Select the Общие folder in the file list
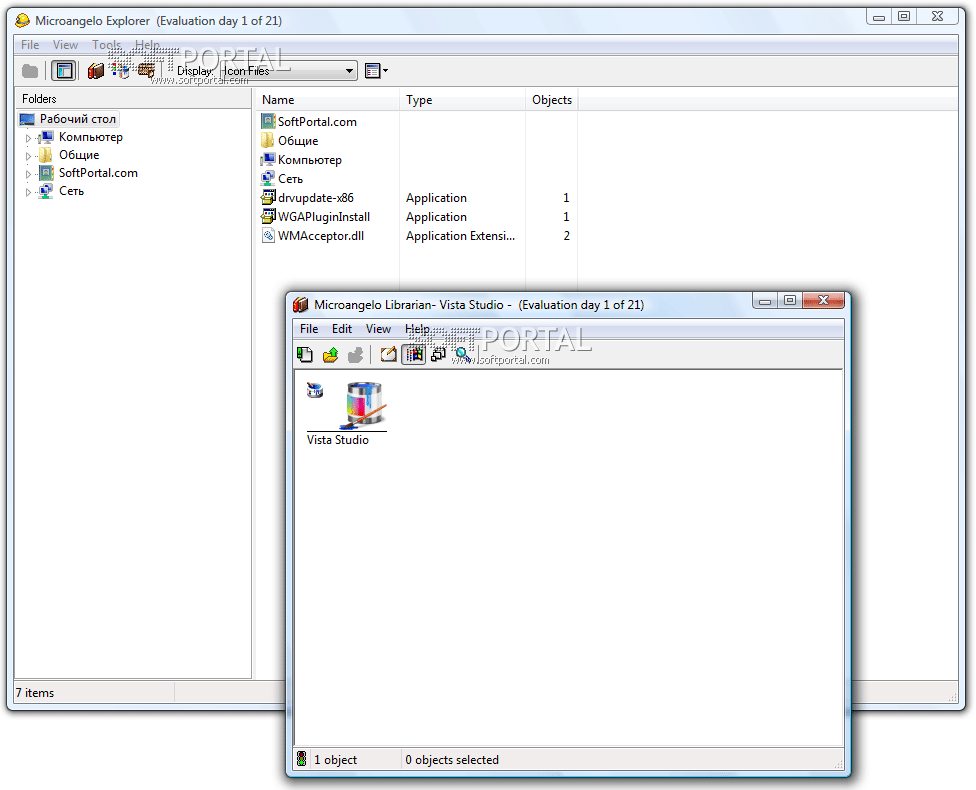 click(298, 141)
